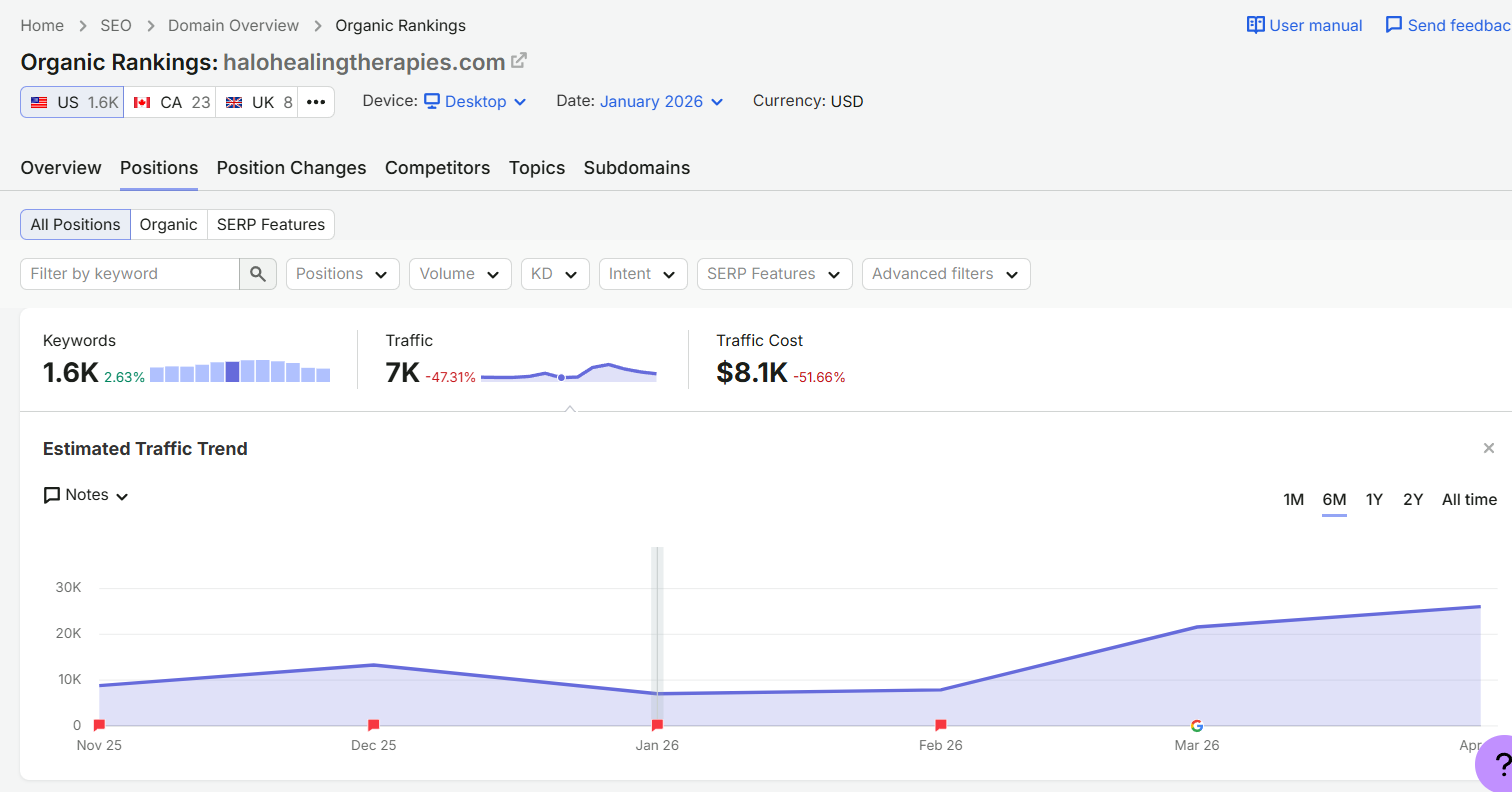Click the desktop monitor device icon
The image size is (1512, 792).
pyautogui.click(x=432, y=101)
